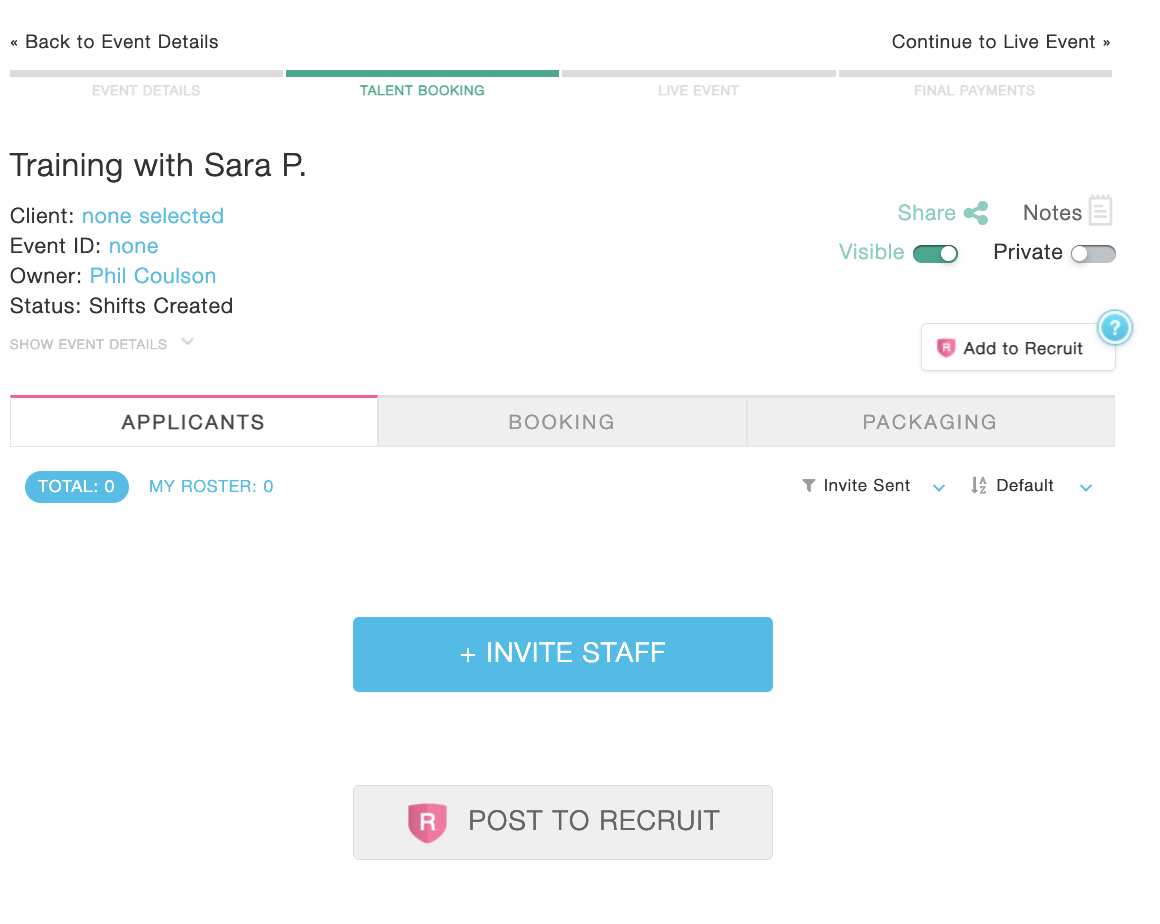Open the Notes notepad icon
The width and height of the screenshot is (1160, 924).
tap(1101, 211)
